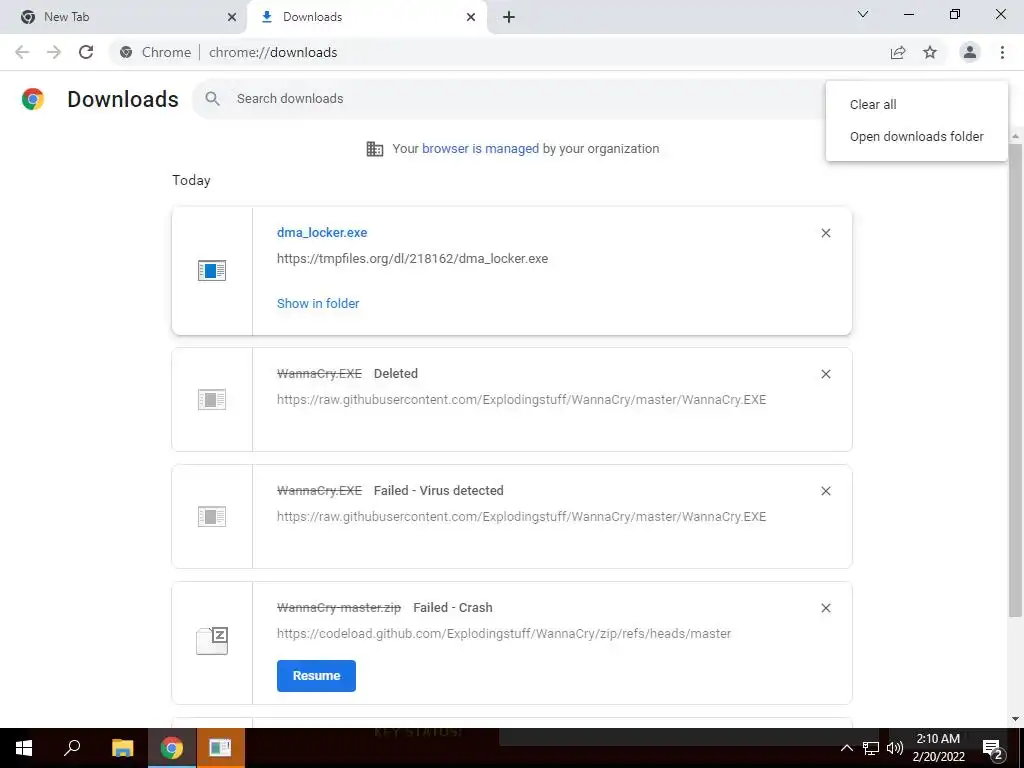Remove the Deleted WannaCry.EXE entry
The width and height of the screenshot is (1024, 768).
tap(826, 374)
